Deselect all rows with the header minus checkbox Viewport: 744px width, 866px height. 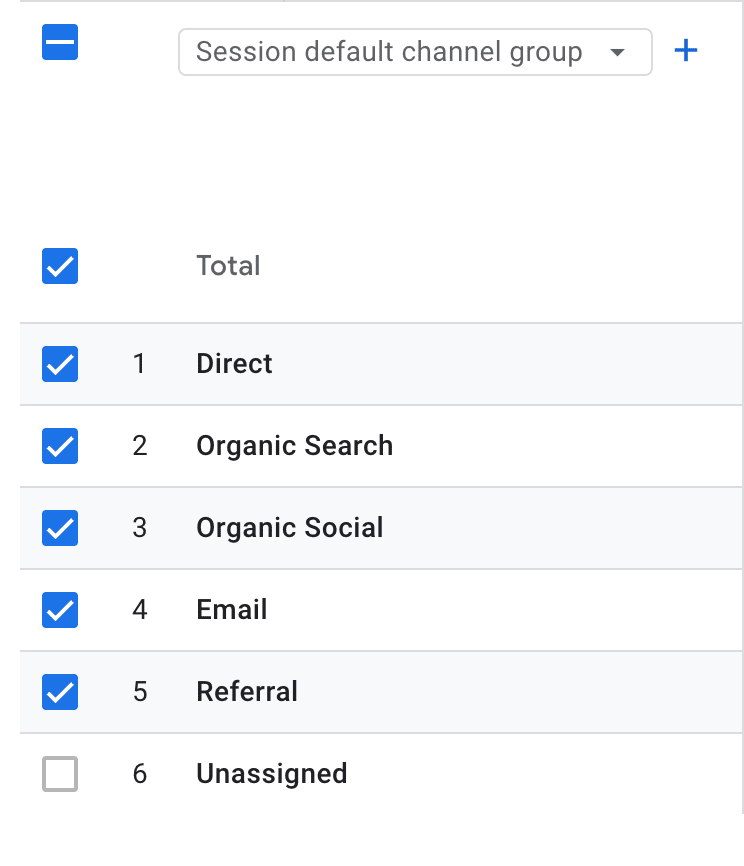click(x=60, y=43)
